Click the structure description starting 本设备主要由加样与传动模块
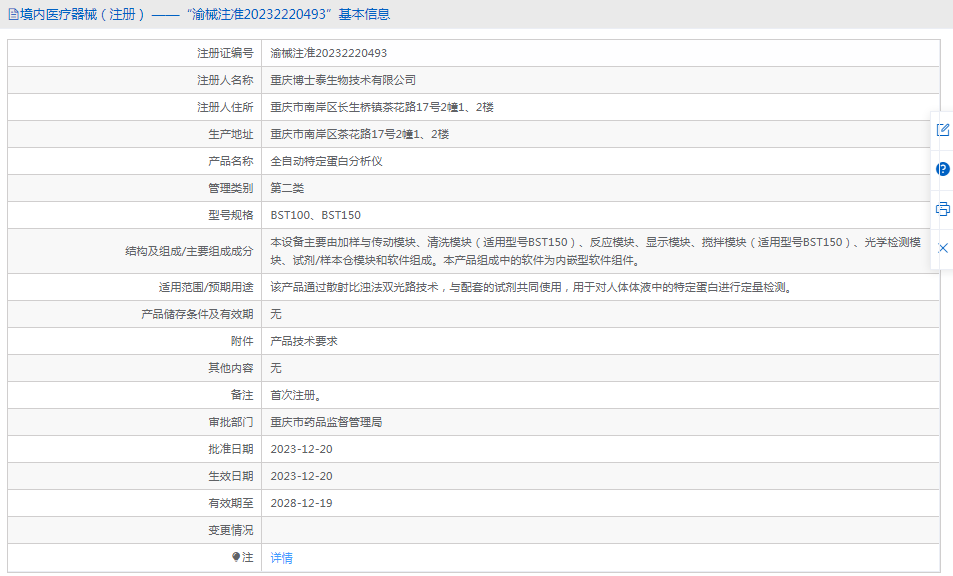953x576 pixels. (596, 251)
